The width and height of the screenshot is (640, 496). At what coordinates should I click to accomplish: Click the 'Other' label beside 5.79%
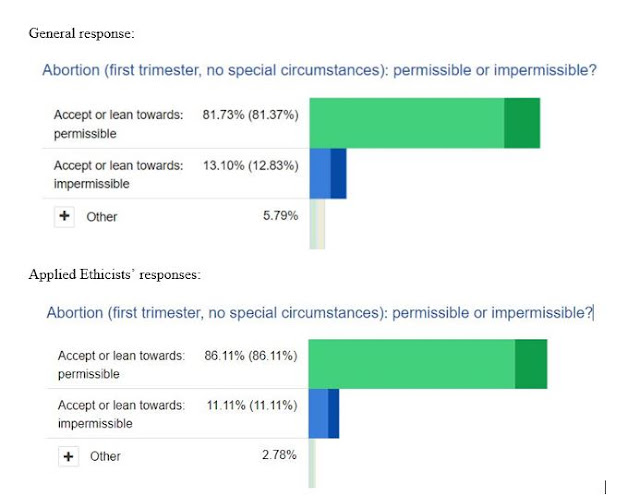pos(101,216)
